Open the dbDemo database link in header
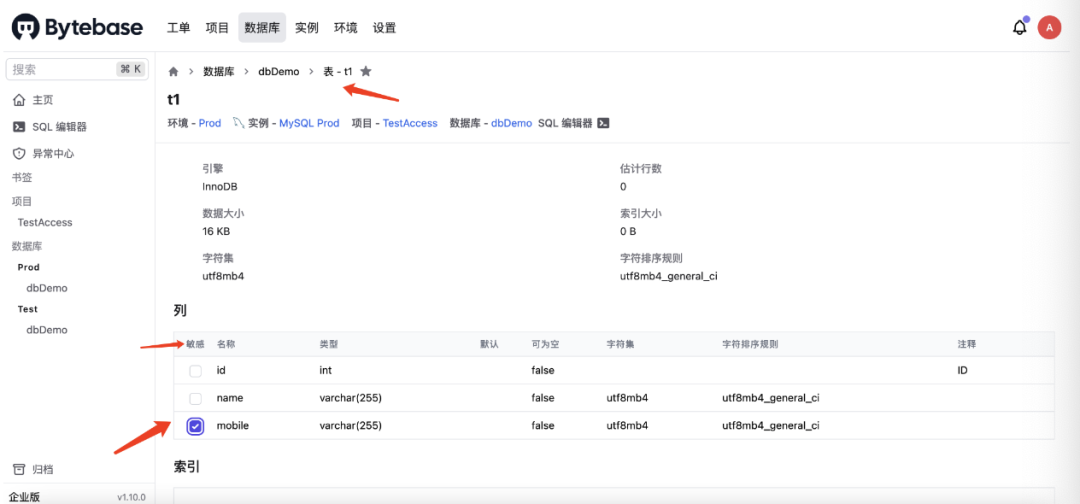1080x504 pixels. (511, 123)
